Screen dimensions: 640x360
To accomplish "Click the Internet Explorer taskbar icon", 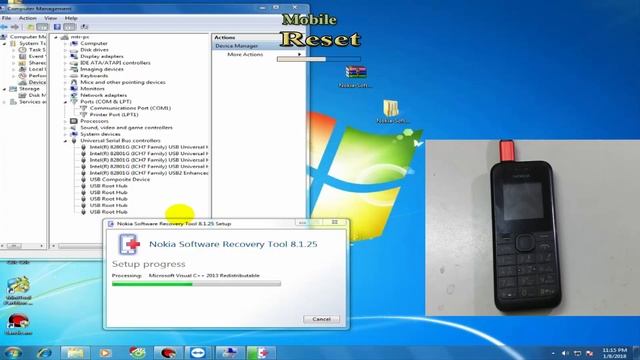I will pos(44,352).
